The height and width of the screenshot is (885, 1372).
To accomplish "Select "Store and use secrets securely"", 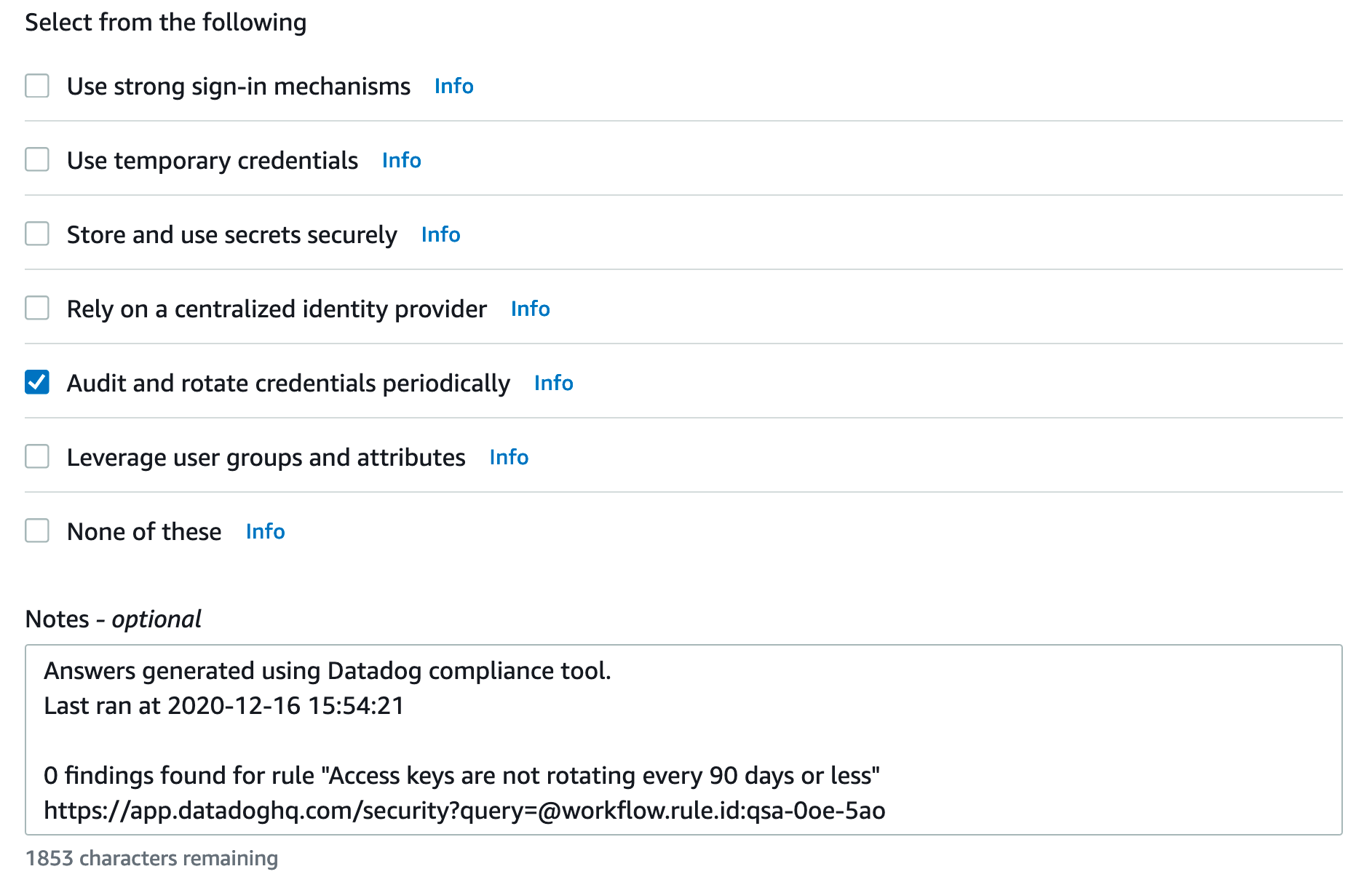I will 36,234.
